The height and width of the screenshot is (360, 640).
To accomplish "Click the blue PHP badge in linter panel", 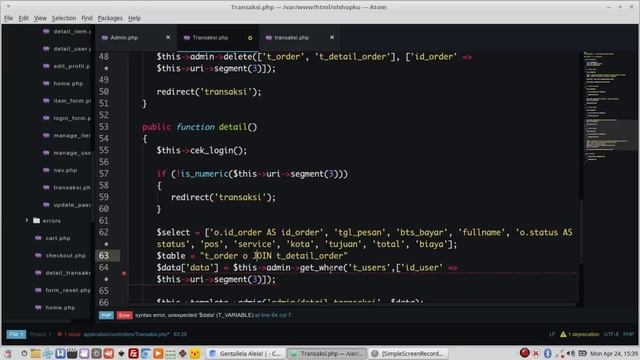I will click(106, 315).
